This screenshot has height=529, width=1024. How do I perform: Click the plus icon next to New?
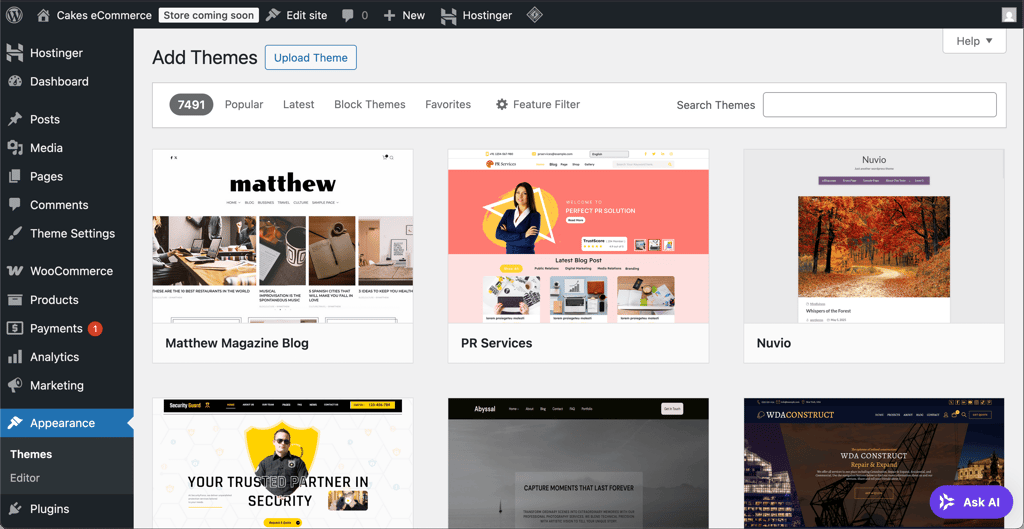[389, 15]
